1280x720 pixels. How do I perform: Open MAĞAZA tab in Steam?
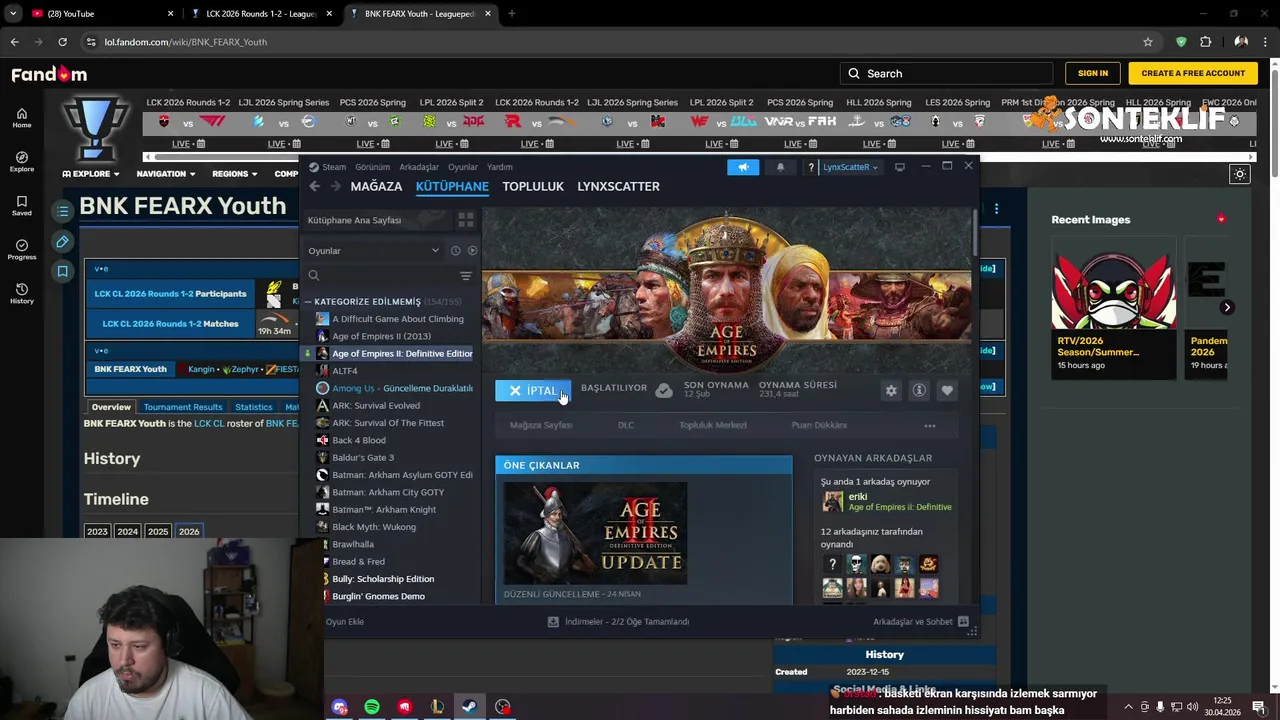376,186
